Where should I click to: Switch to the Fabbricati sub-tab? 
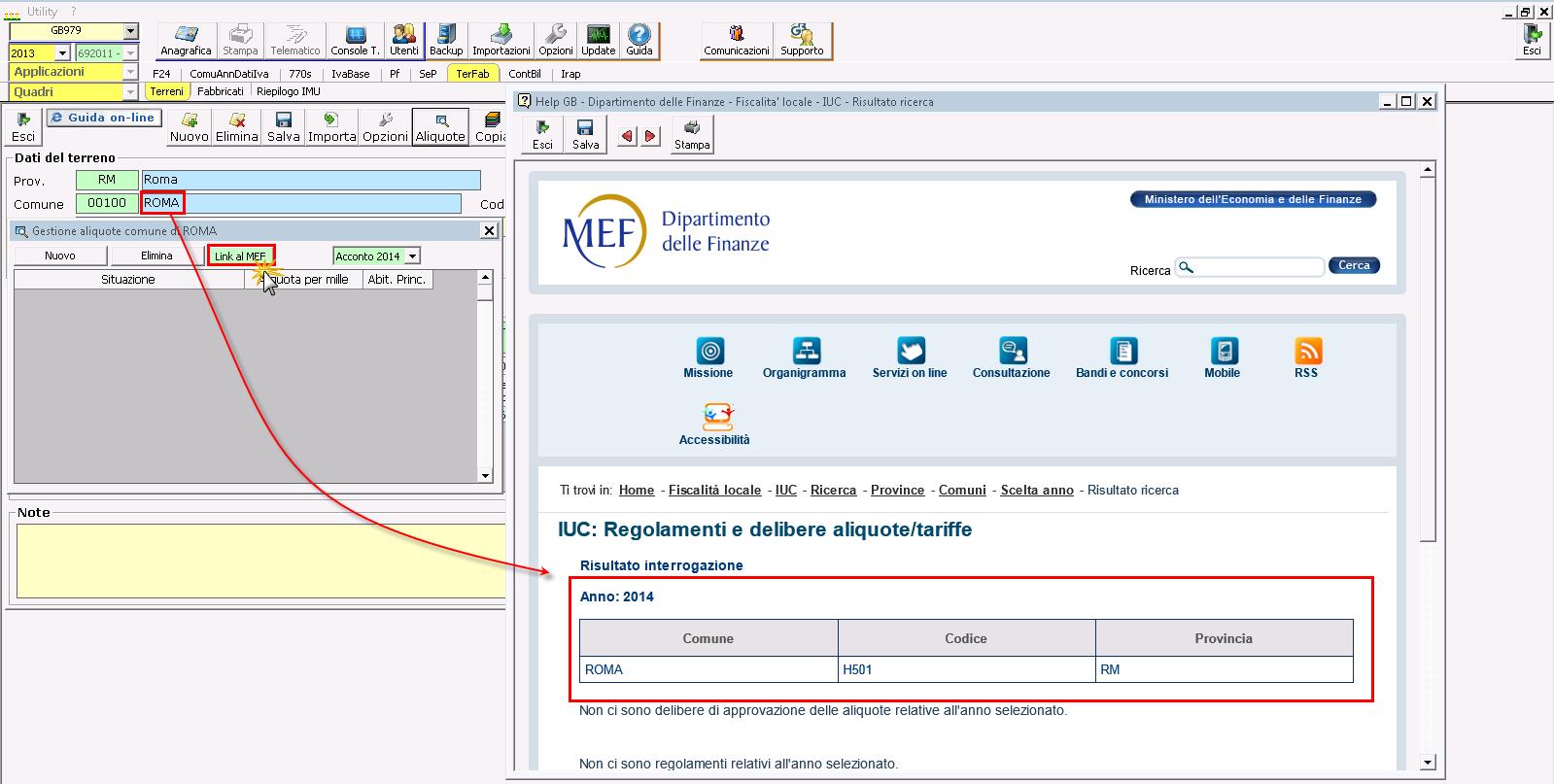point(221,91)
